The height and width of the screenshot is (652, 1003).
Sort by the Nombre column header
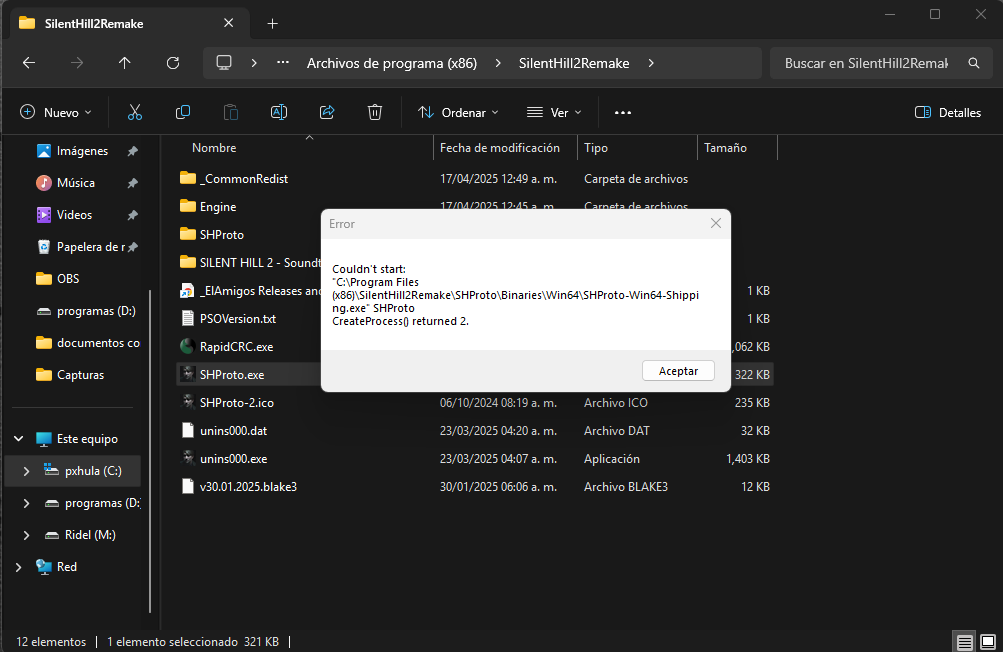coord(214,148)
